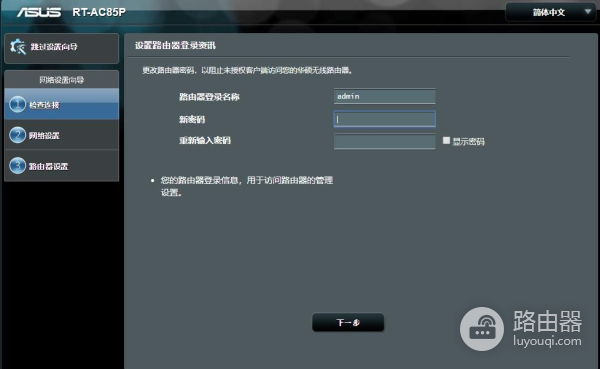Click the step 1 number circle icon

(17, 104)
